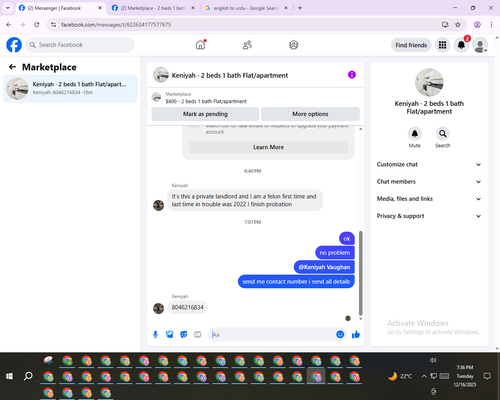Select the Keniyah 2 beds conversation
Screen dimensions: 500x400
(70, 88)
